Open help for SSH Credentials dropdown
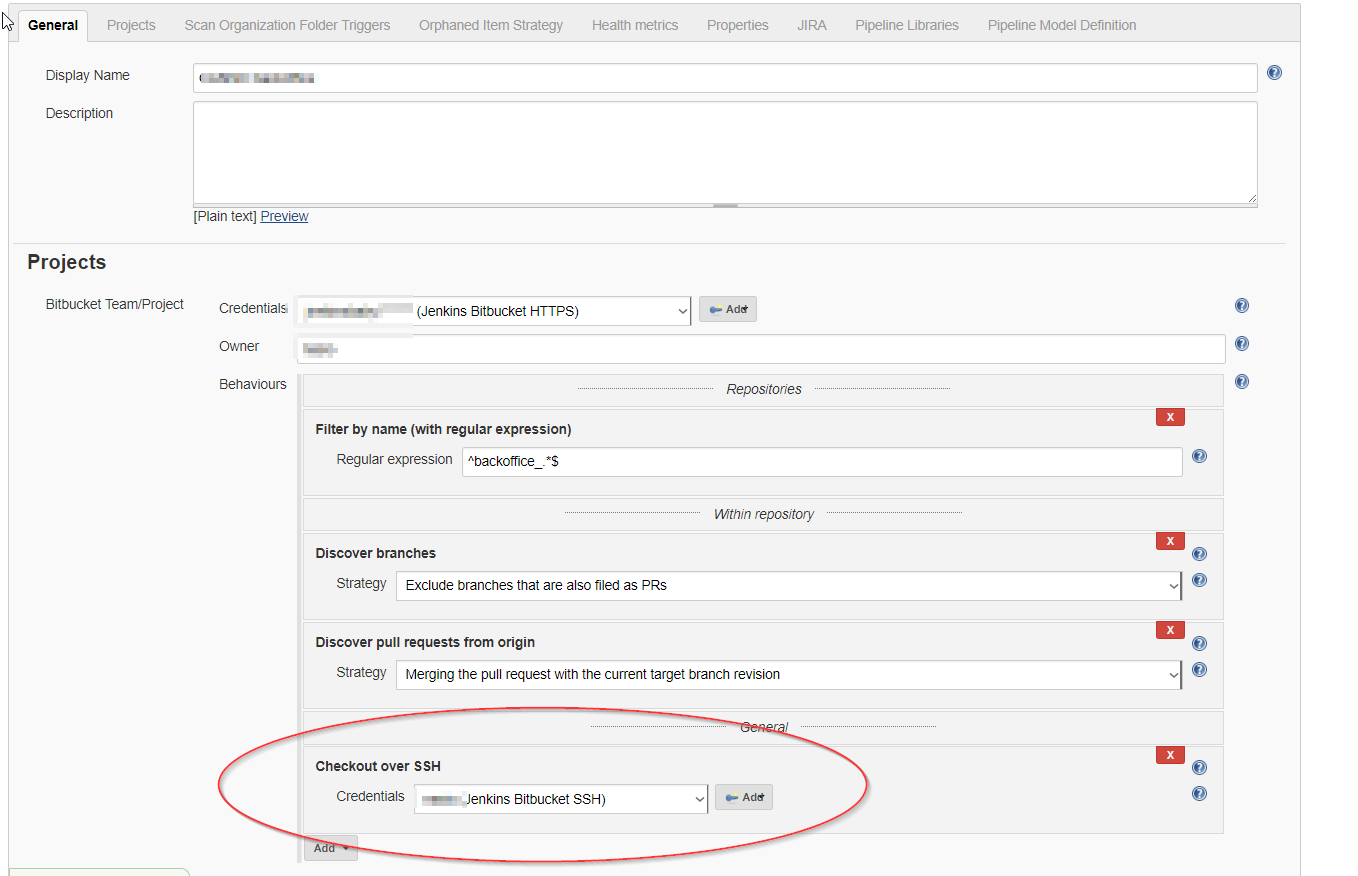The image size is (1358, 876). (1199, 794)
